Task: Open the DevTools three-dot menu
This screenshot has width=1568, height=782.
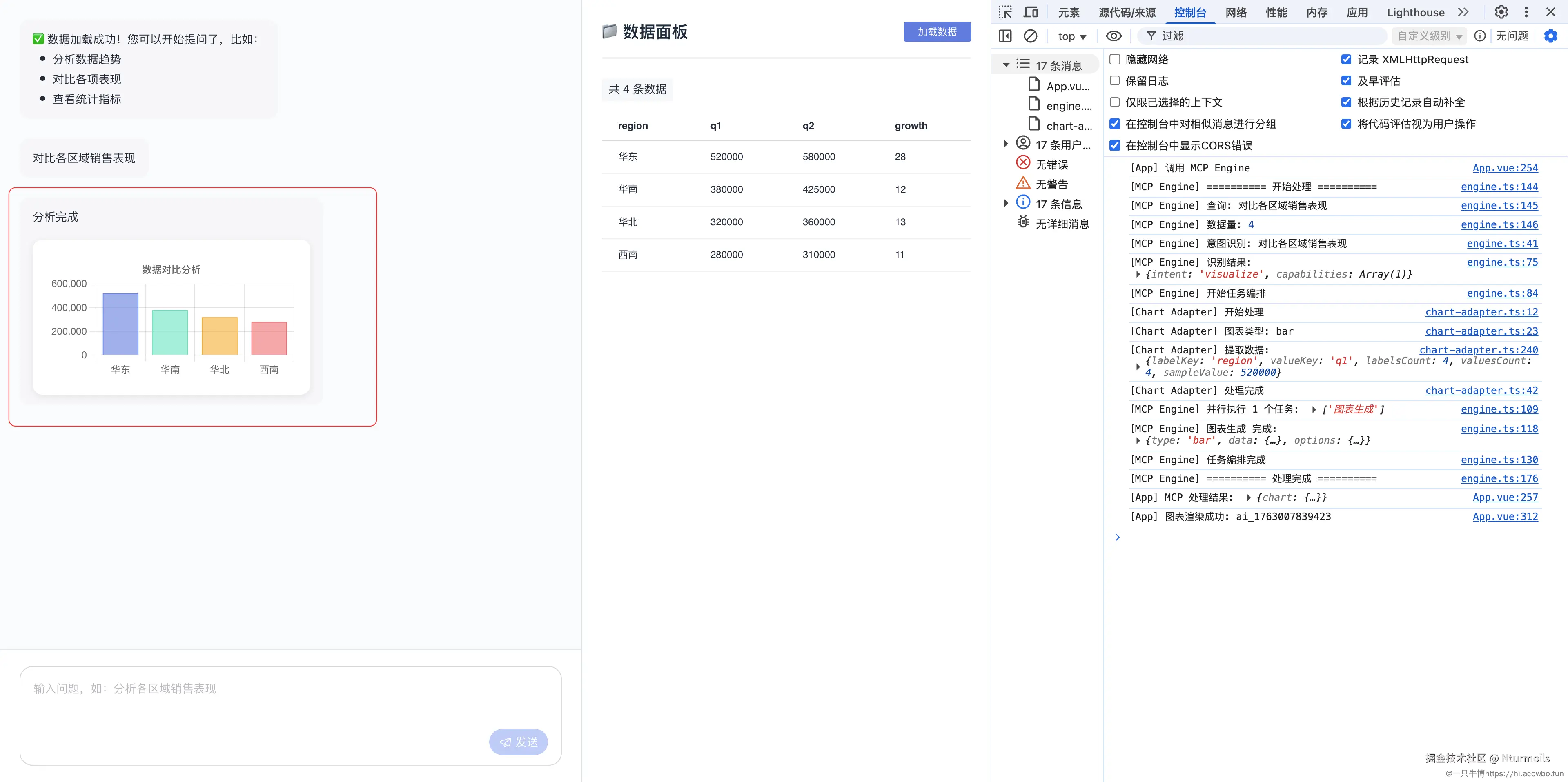Action: pyautogui.click(x=1526, y=12)
